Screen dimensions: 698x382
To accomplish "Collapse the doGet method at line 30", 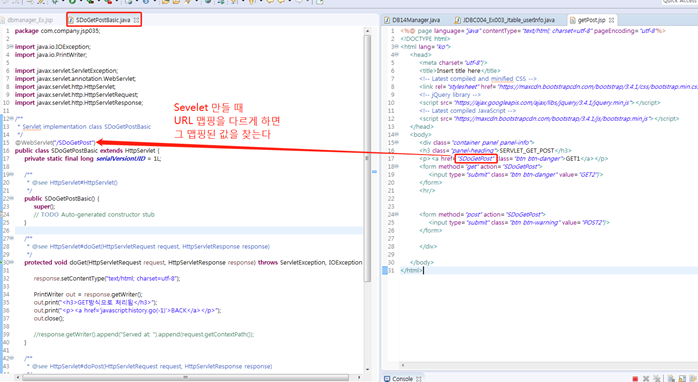I will (11, 263).
